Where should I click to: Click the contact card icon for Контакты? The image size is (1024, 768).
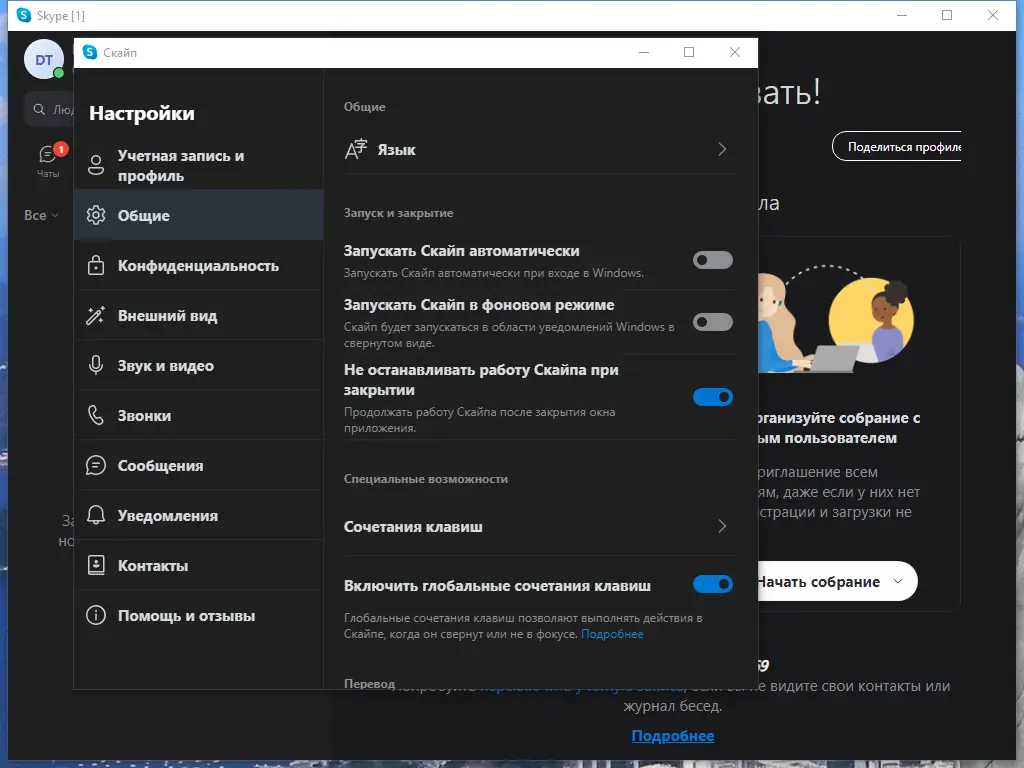tap(96, 565)
